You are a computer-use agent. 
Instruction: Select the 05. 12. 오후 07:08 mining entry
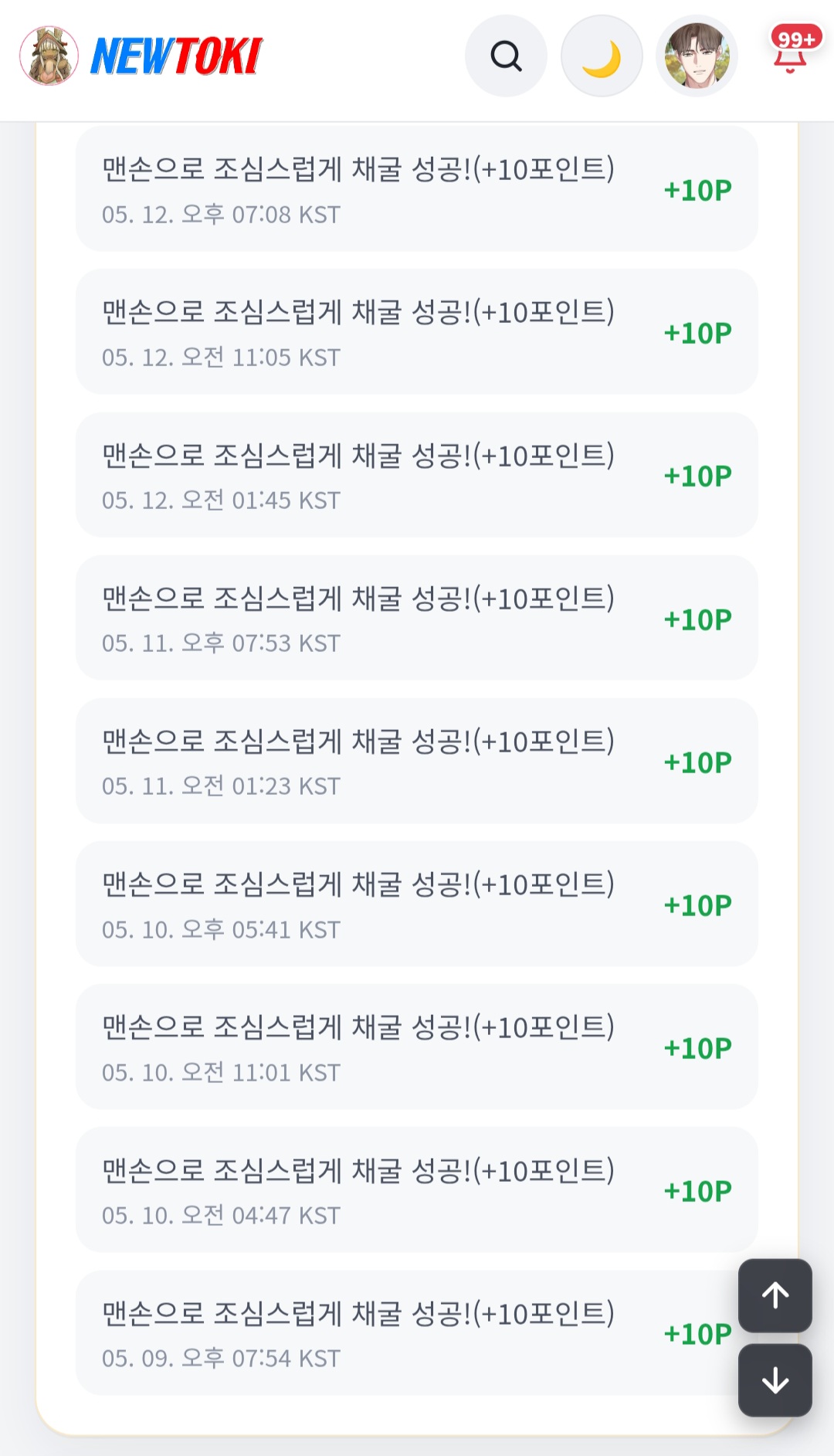417,188
